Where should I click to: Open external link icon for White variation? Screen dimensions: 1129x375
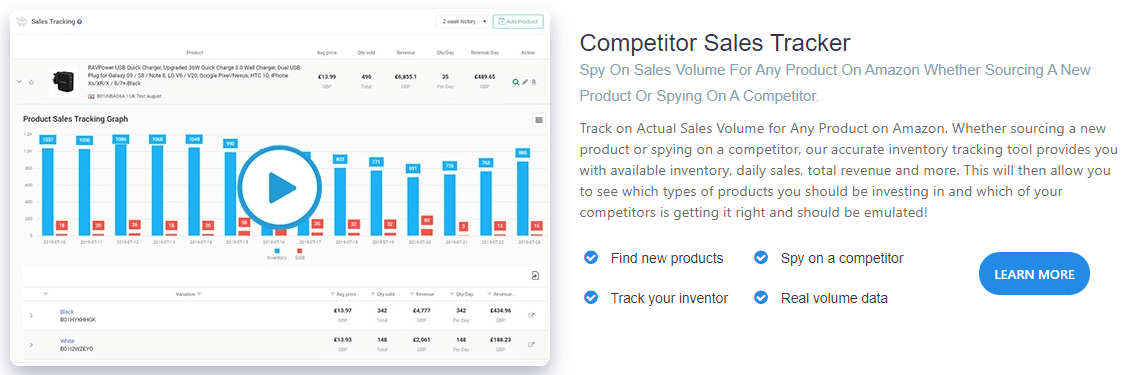point(531,344)
